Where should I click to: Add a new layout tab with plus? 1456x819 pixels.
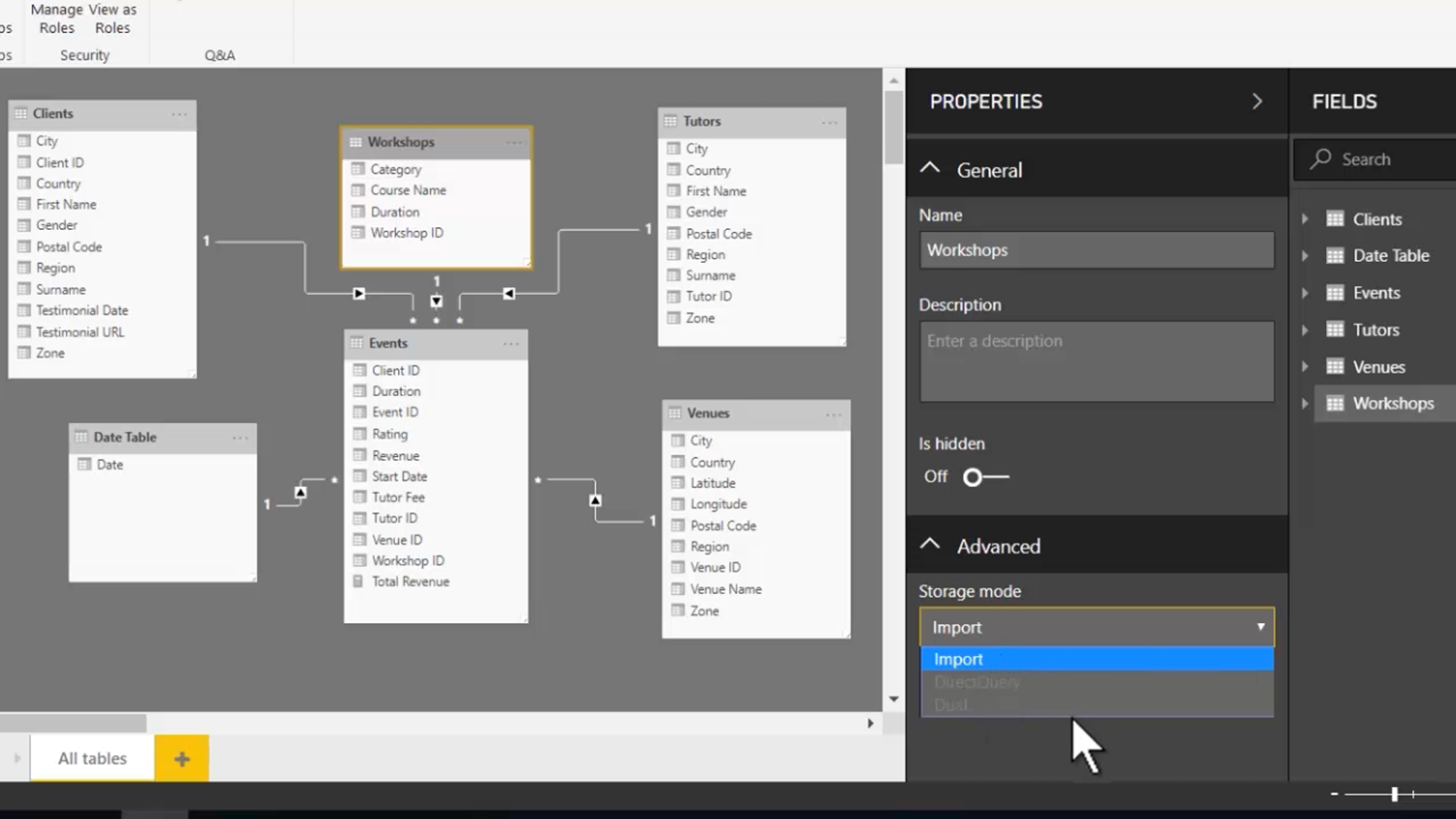(182, 759)
